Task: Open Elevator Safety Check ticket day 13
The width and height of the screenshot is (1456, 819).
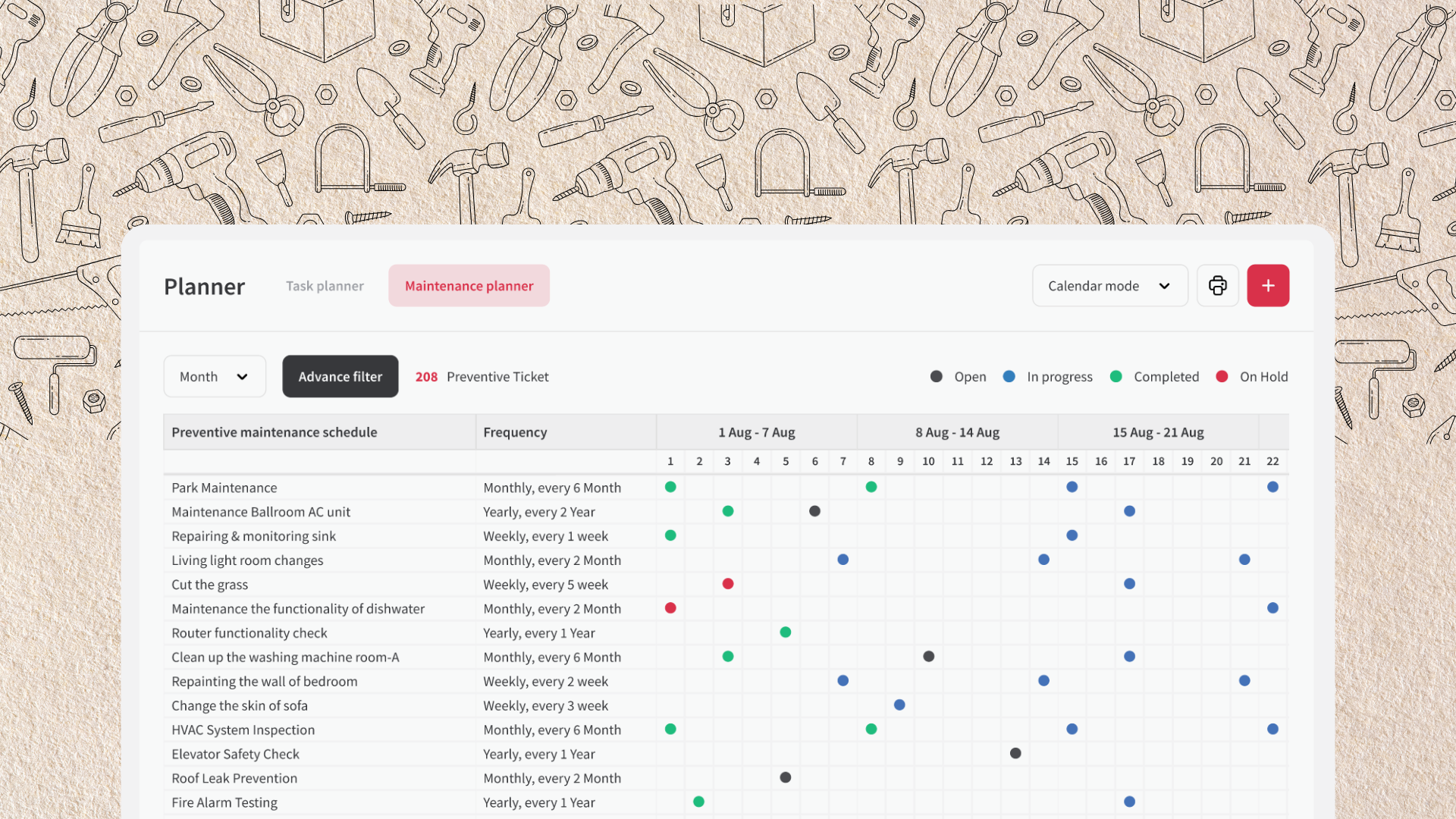Action: (1015, 754)
